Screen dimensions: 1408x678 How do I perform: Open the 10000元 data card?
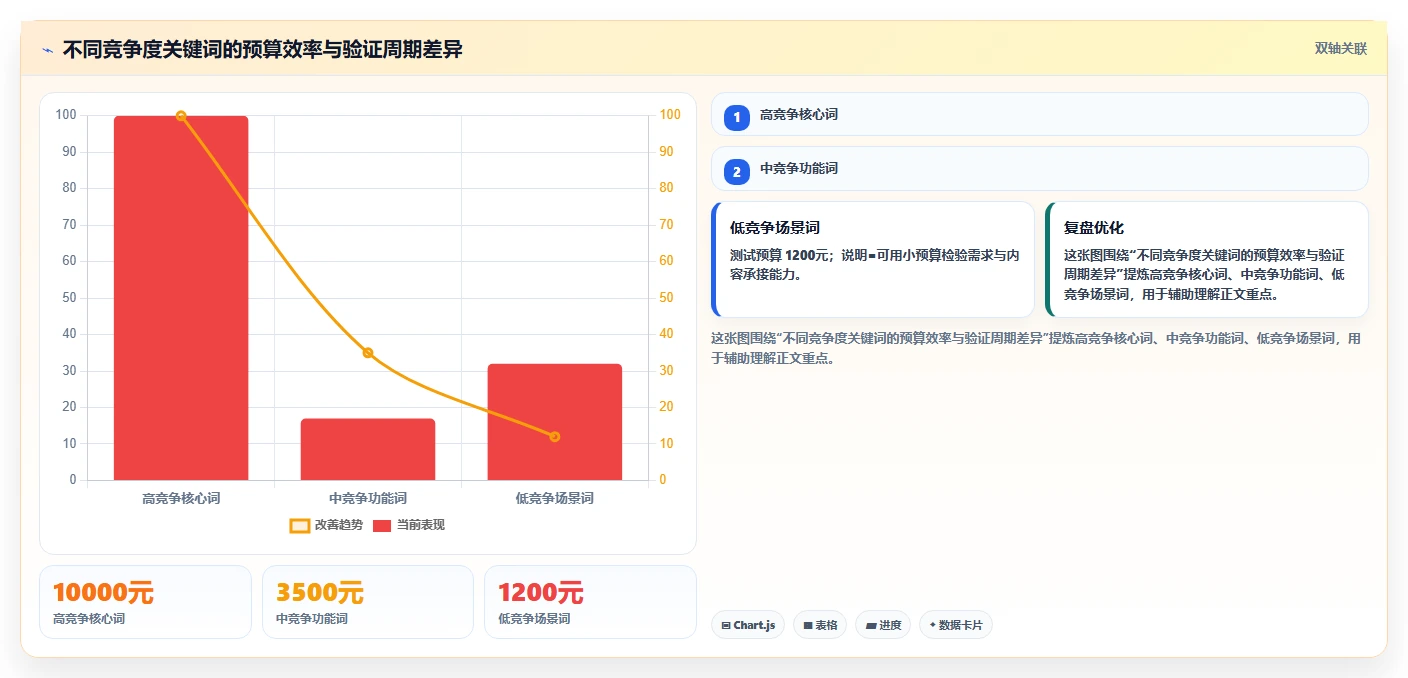click(x=145, y=602)
